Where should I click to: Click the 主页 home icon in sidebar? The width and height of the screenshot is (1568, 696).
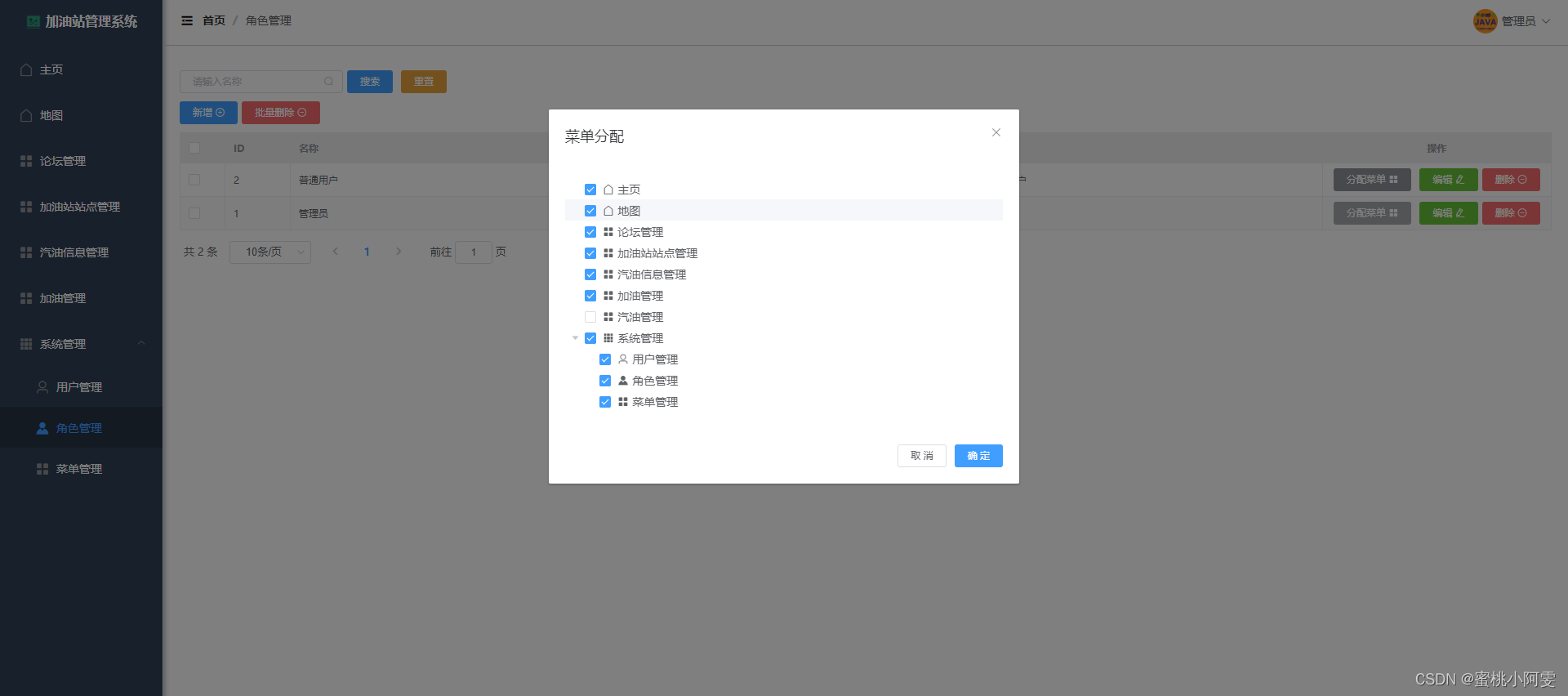coord(26,69)
